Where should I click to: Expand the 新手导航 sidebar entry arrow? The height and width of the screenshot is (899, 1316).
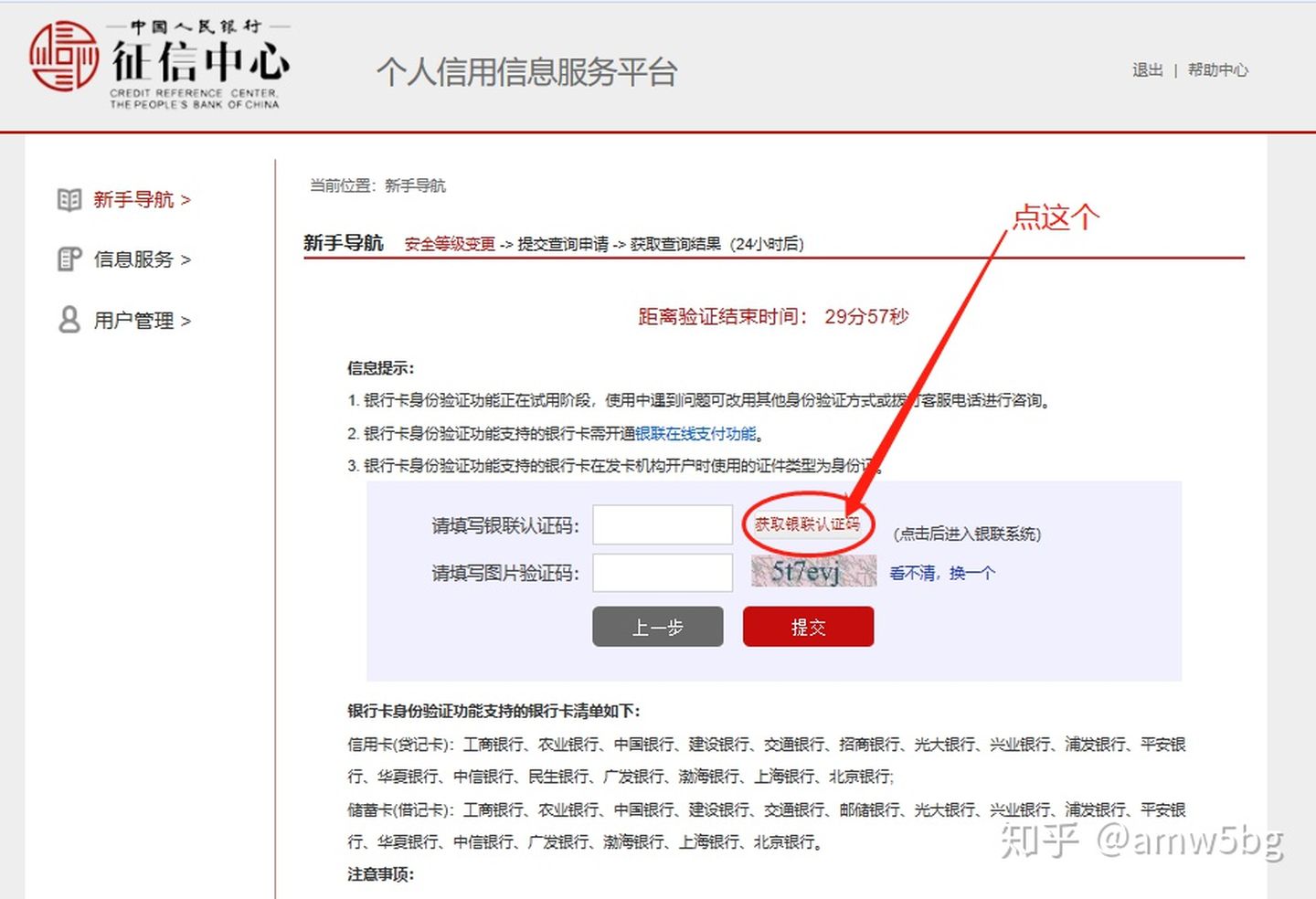point(187,200)
